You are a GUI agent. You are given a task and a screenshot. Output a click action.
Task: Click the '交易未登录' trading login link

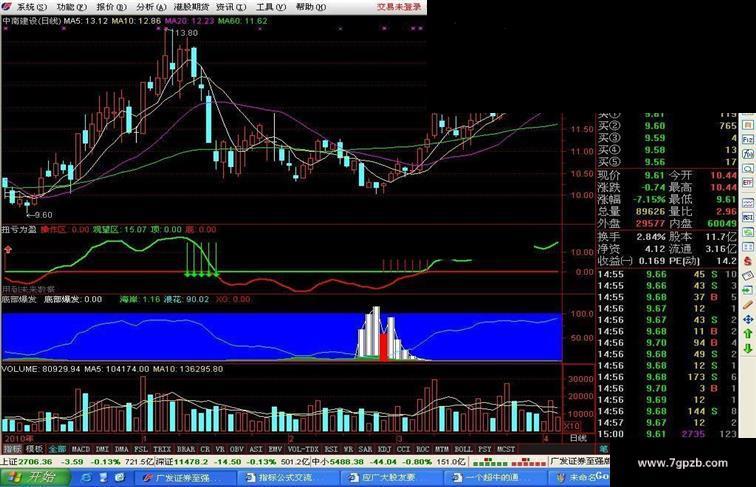(399, 7)
